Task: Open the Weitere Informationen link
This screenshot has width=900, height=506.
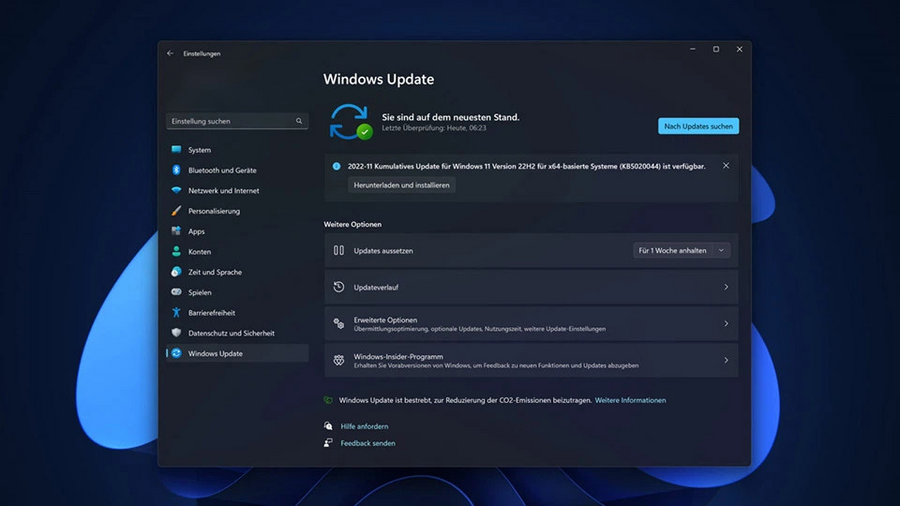Action: [x=630, y=400]
